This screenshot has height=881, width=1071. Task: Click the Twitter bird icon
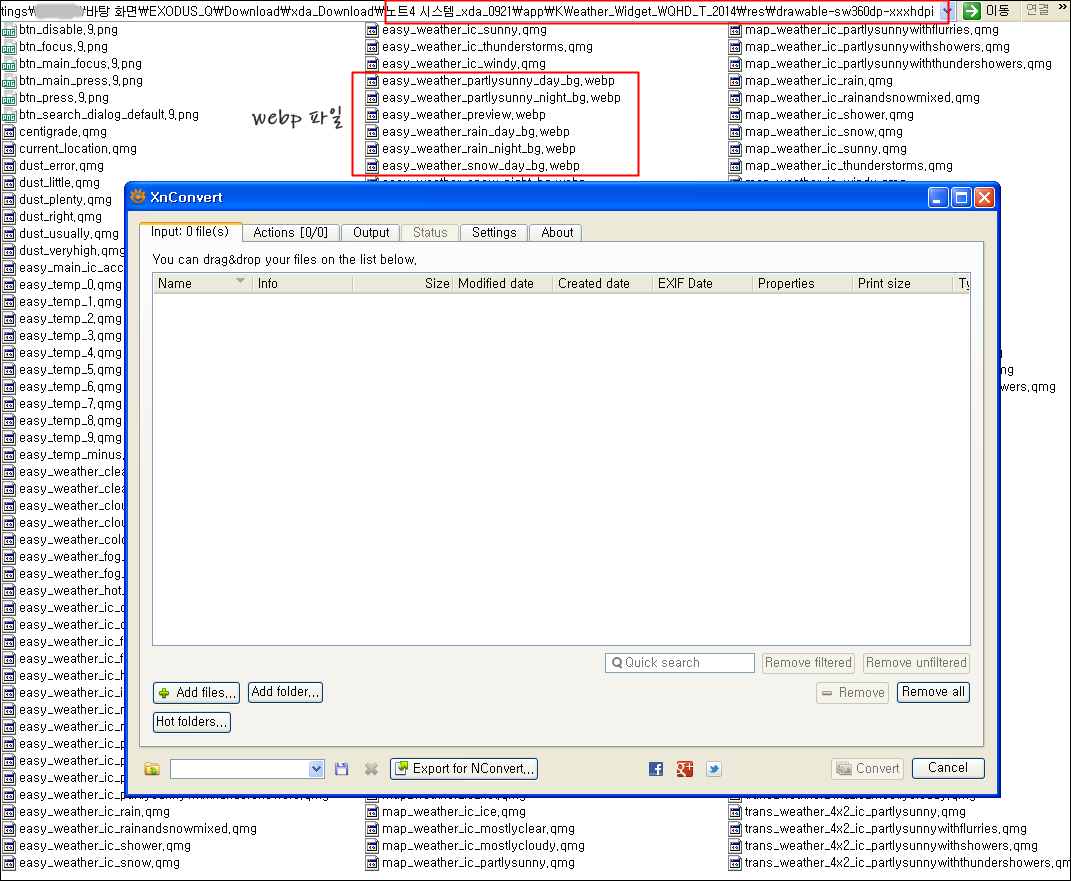pyautogui.click(x=714, y=769)
